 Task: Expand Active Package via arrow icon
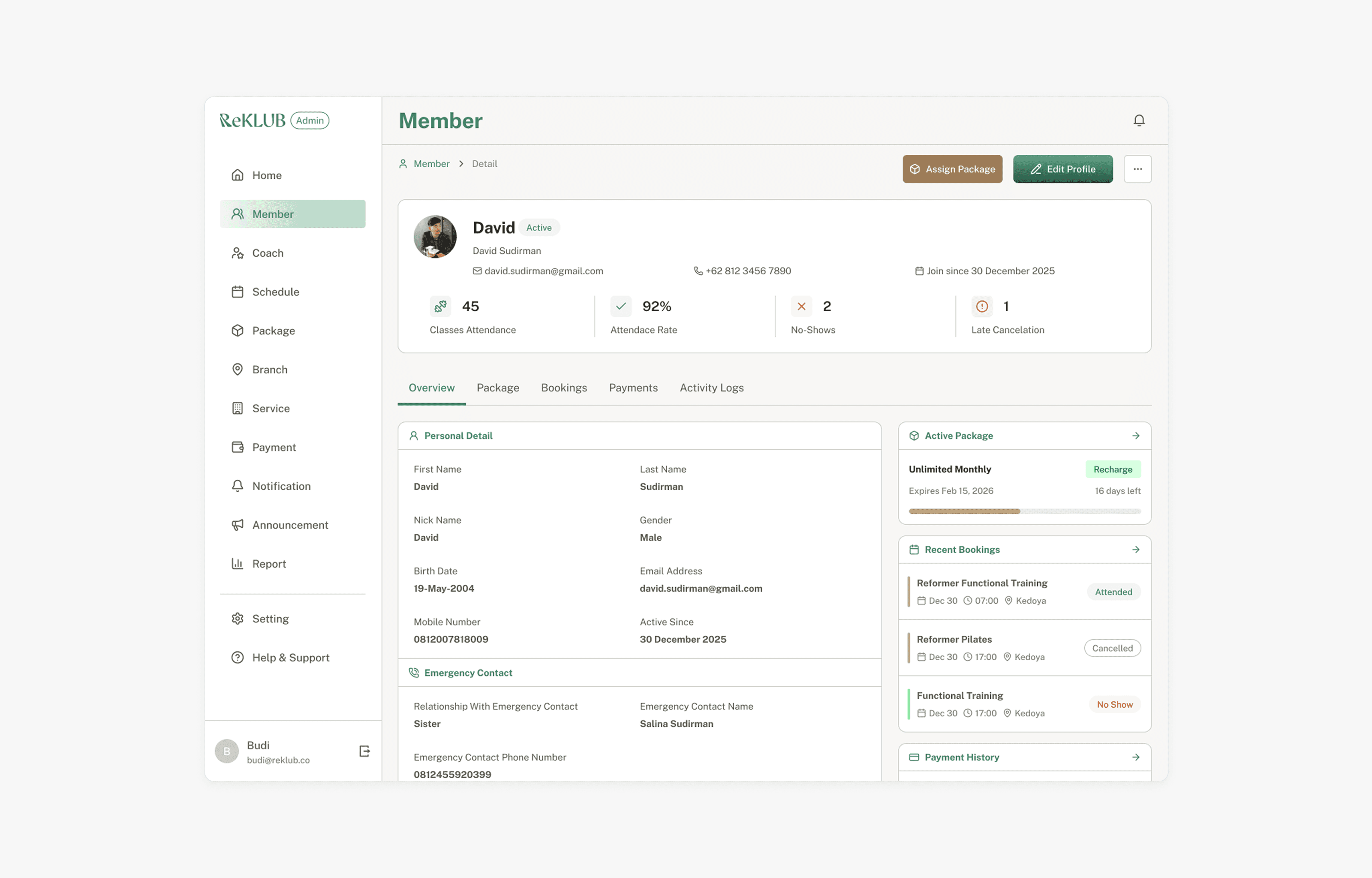[x=1135, y=436]
